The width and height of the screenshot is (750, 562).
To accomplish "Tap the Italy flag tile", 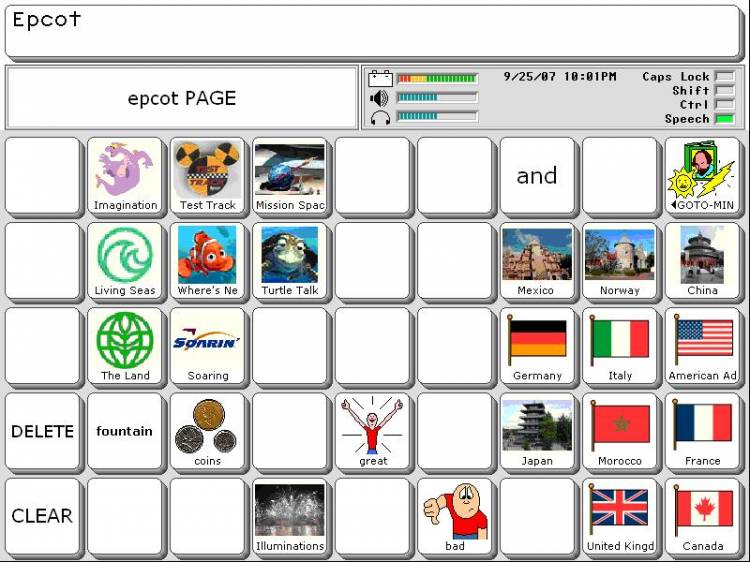I will 620,346.
